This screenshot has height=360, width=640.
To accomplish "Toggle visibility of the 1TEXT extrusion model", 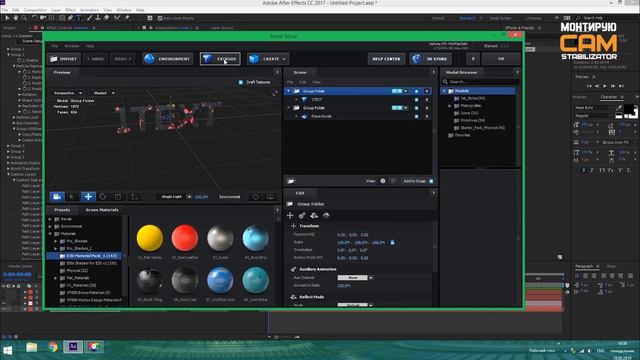I will [416, 100].
